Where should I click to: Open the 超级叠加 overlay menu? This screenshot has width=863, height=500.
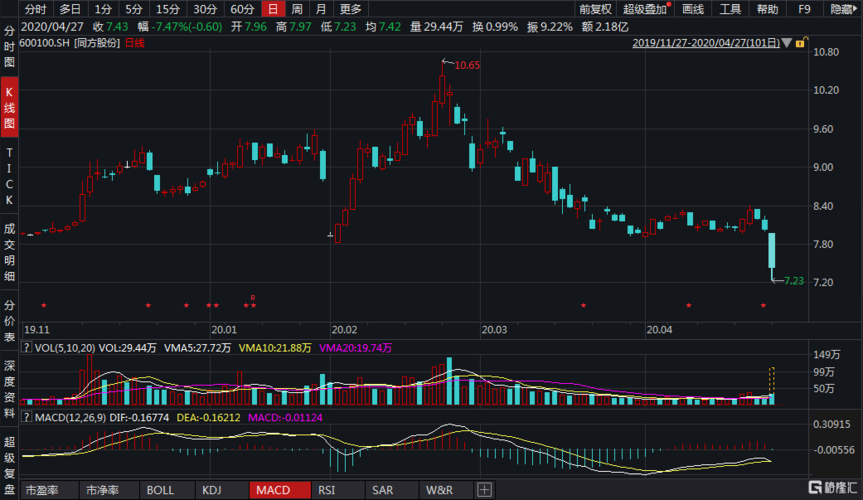pyautogui.click(x=645, y=9)
